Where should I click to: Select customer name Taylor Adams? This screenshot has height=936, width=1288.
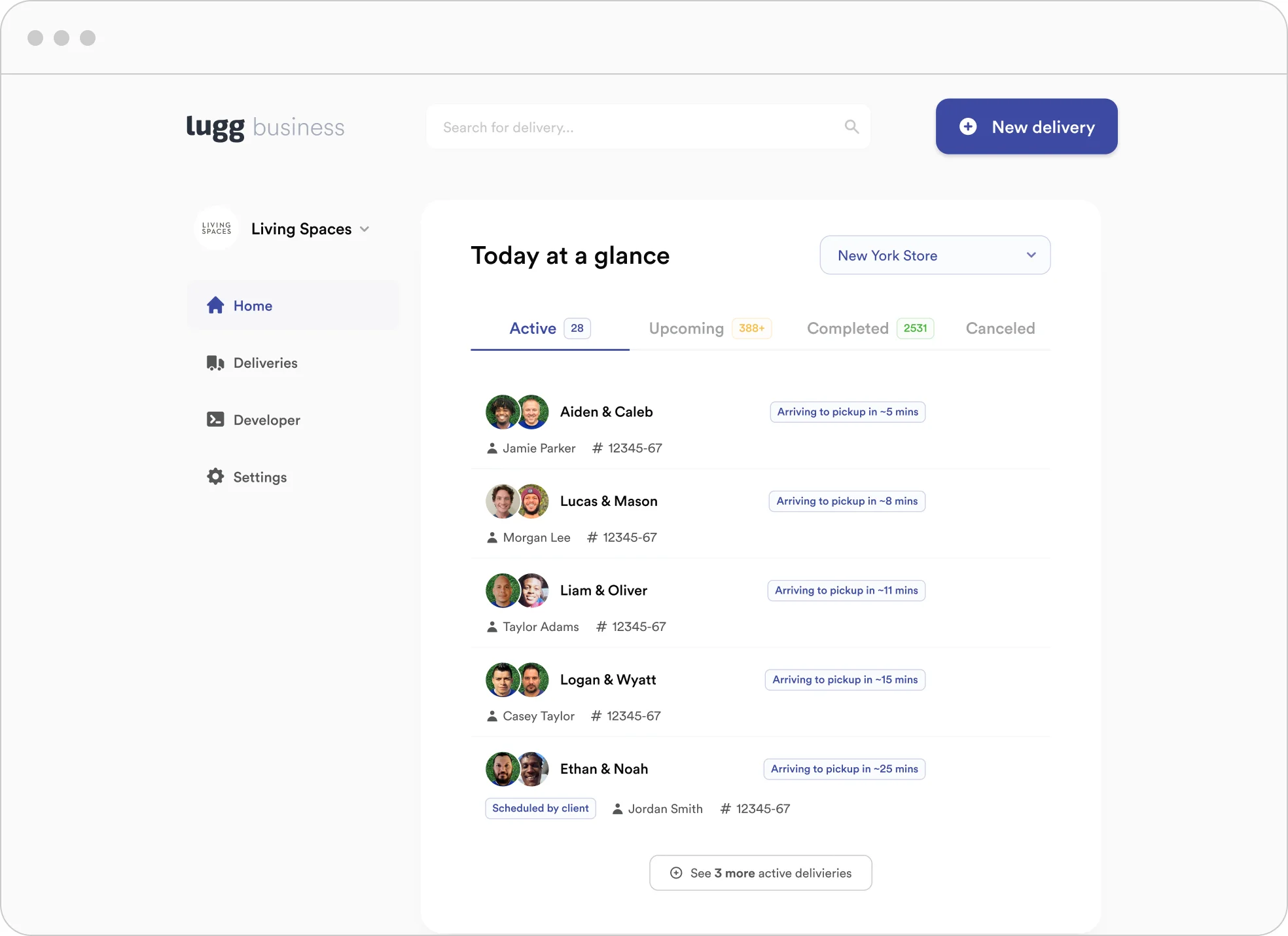pos(541,627)
